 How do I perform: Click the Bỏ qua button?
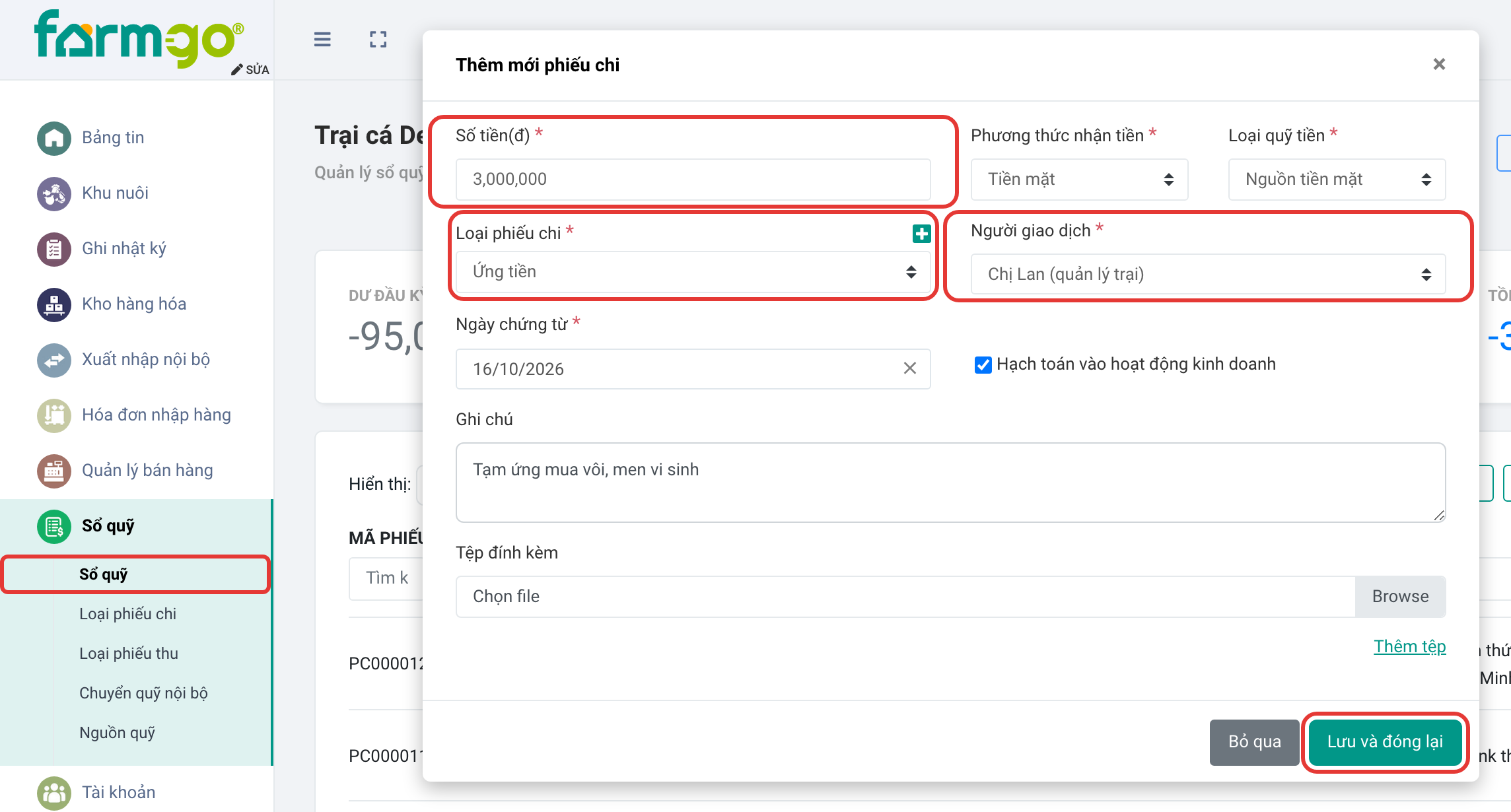coord(1254,742)
